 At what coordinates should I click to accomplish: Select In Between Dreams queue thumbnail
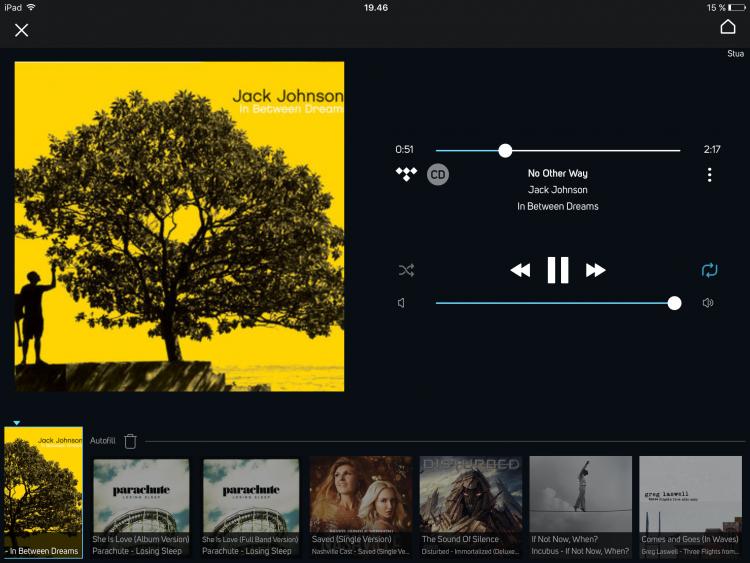43,492
